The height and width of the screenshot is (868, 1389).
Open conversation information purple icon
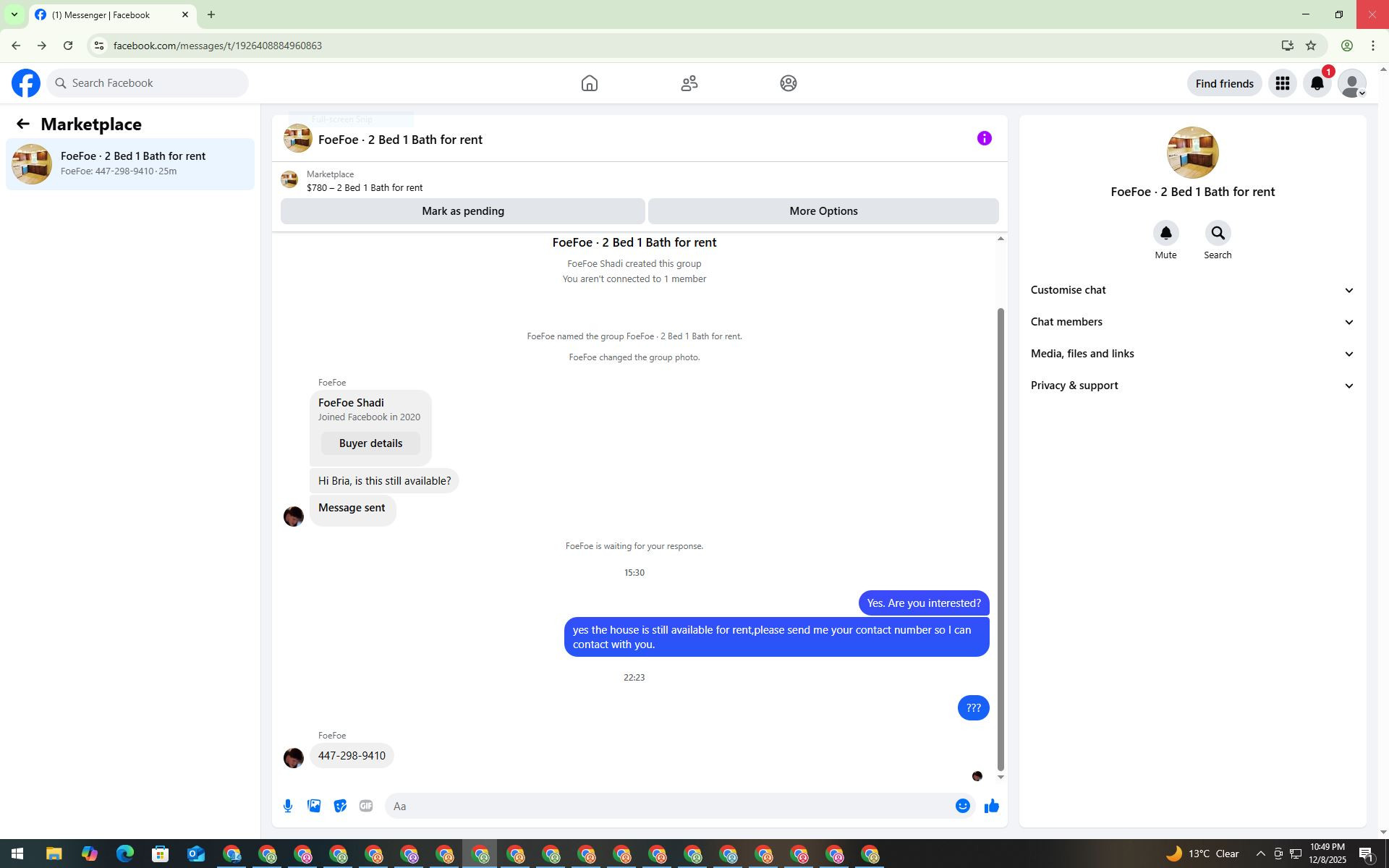pyautogui.click(x=985, y=138)
